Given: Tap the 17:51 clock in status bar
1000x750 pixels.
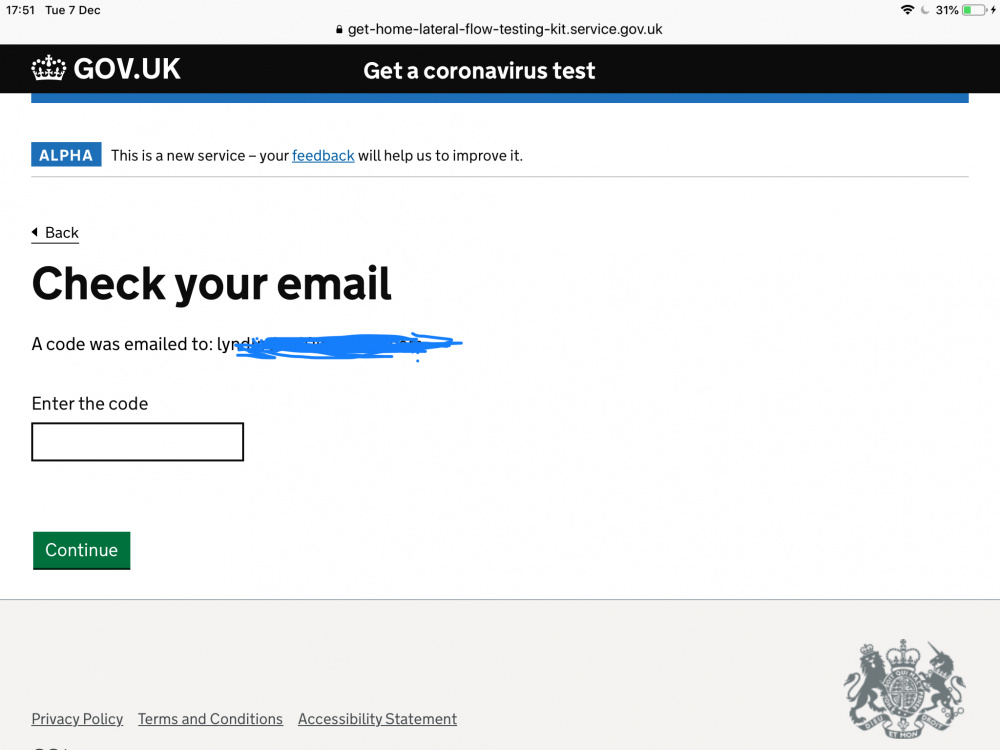Looking at the screenshot, I should (x=20, y=10).
